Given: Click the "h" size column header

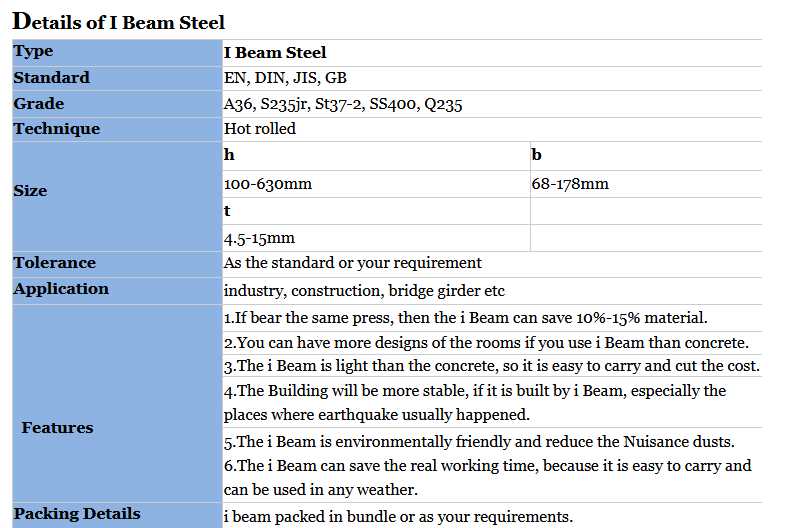Looking at the screenshot, I should click(230, 155).
